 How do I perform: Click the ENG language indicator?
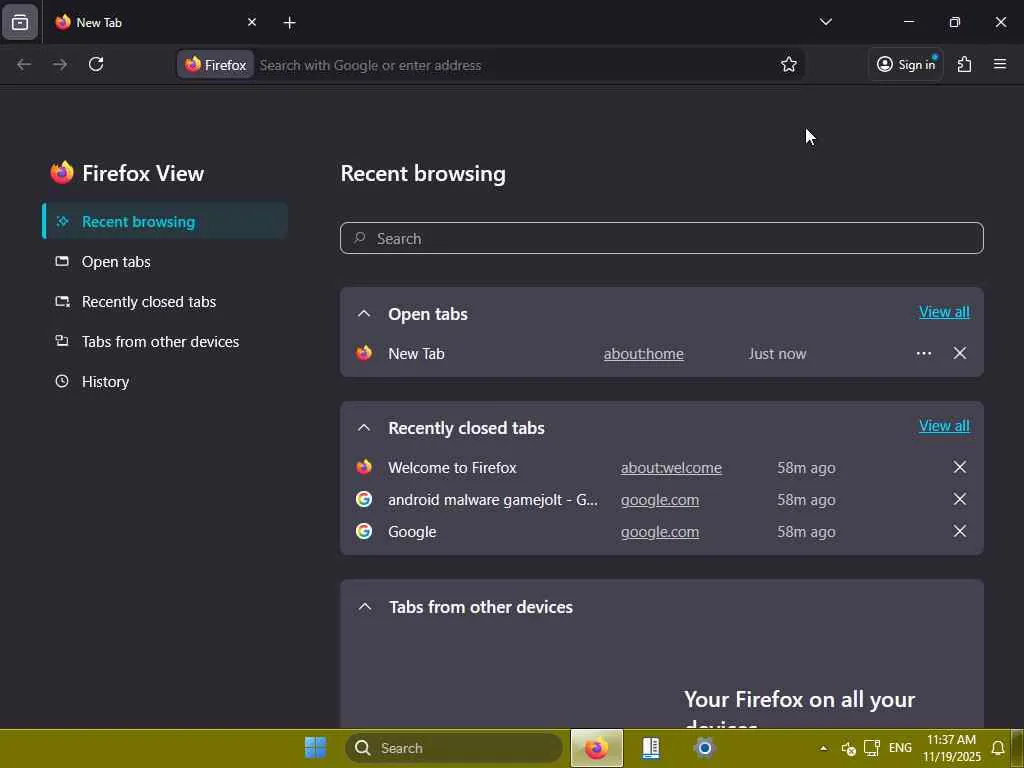tap(900, 748)
